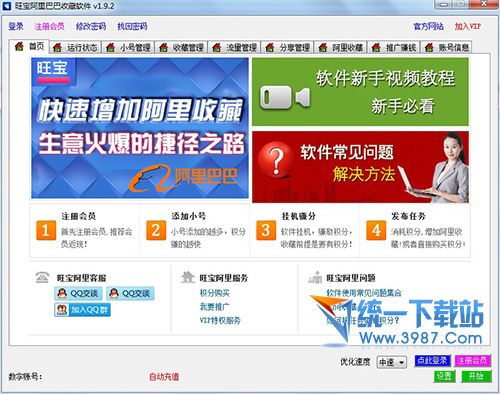Open the video camera tutorial icon
Image resolution: width=500 pixels, height=394 pixels.
[x=285, y=97]
